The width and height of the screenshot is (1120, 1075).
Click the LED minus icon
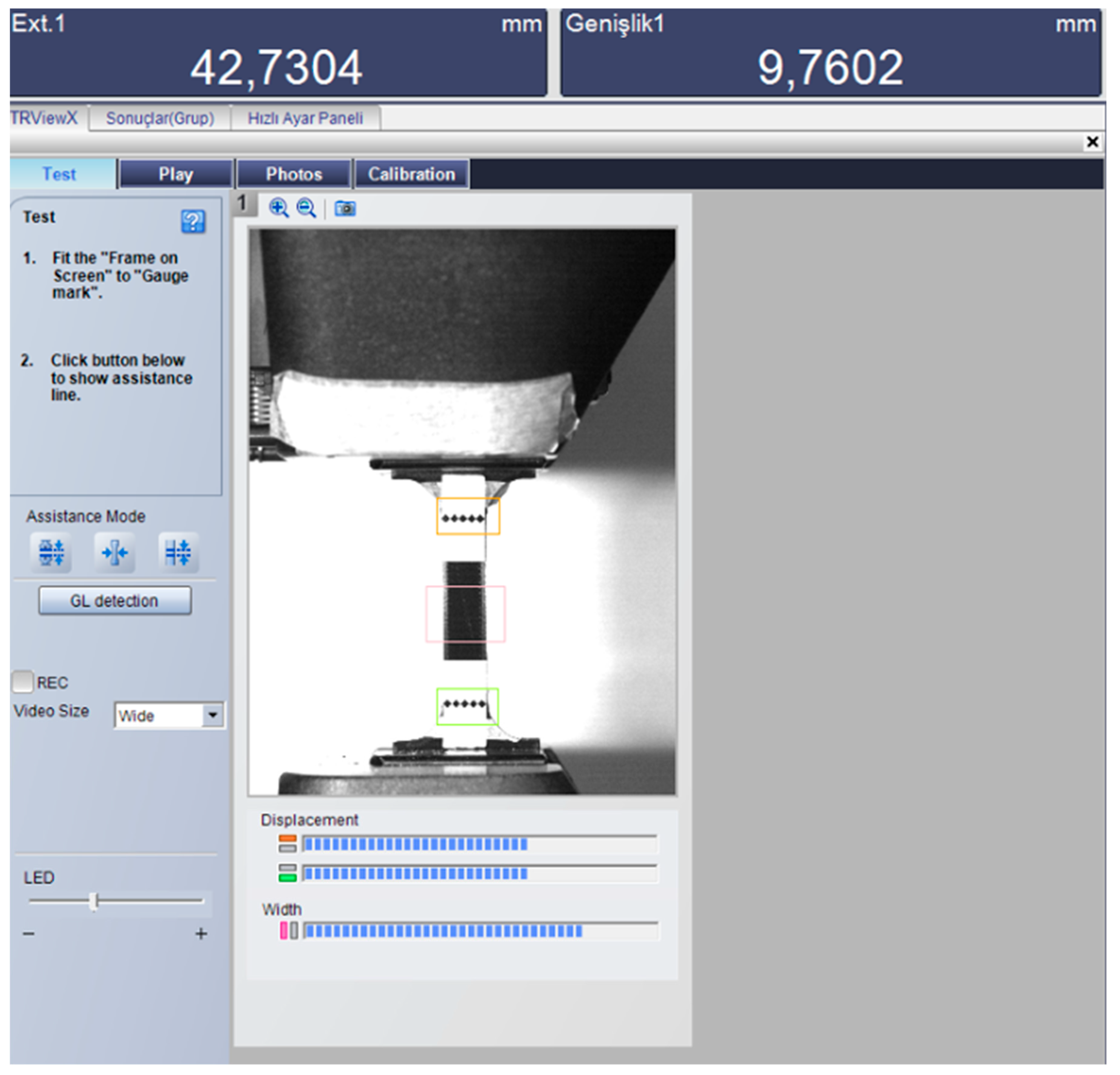coord(29,933)
